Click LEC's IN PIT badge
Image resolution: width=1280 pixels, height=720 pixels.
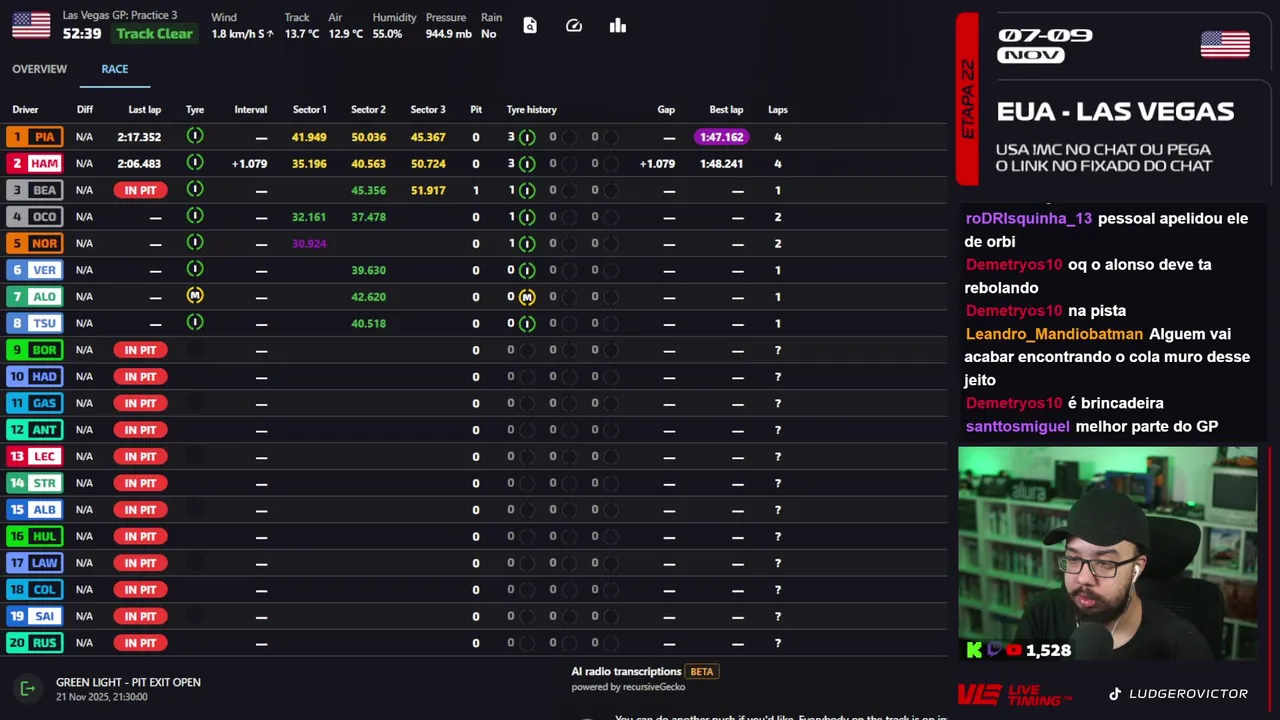[x=140, y=457]
